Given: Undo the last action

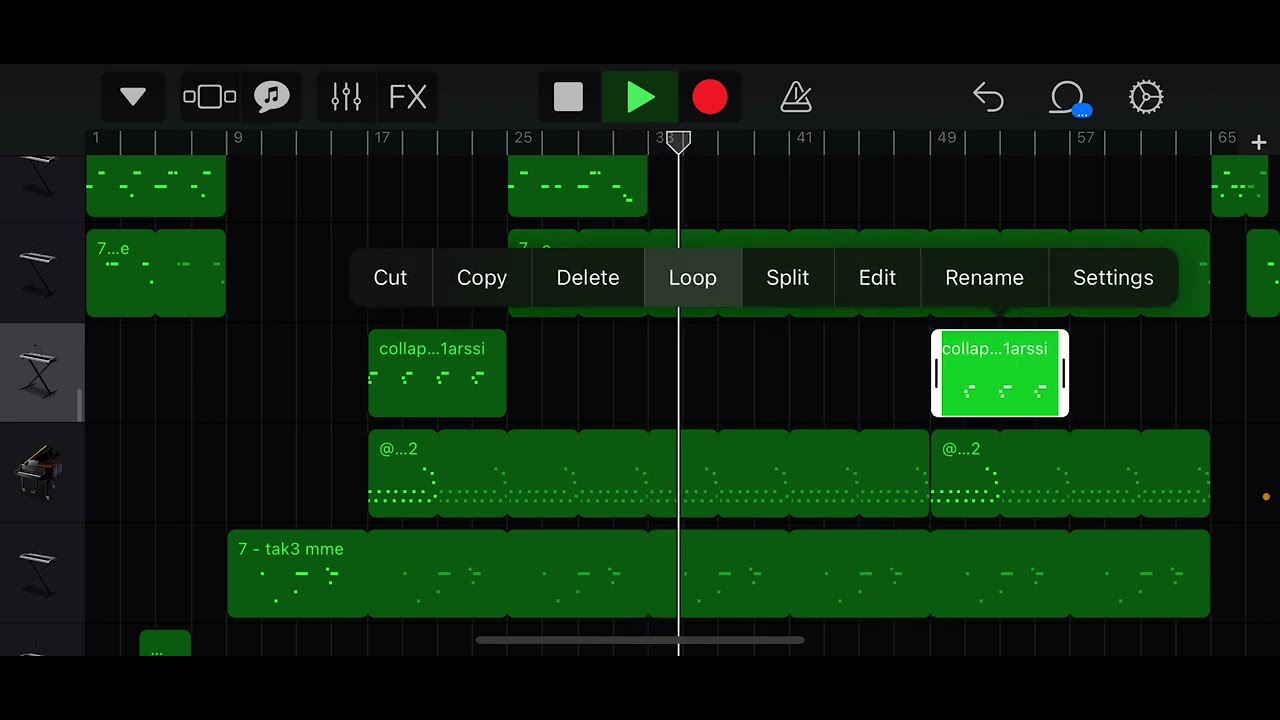Looking at the screenshot, I should pos(988,97).
